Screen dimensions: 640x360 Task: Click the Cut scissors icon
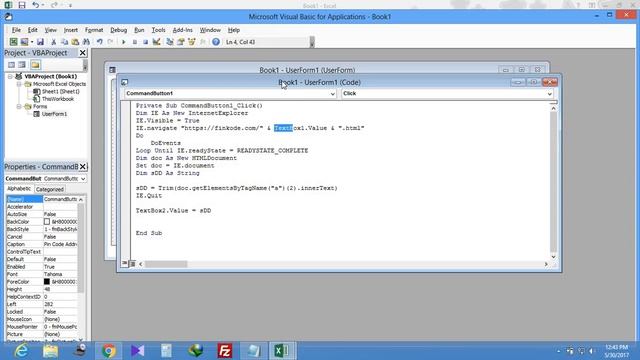(x=53, y=42)
